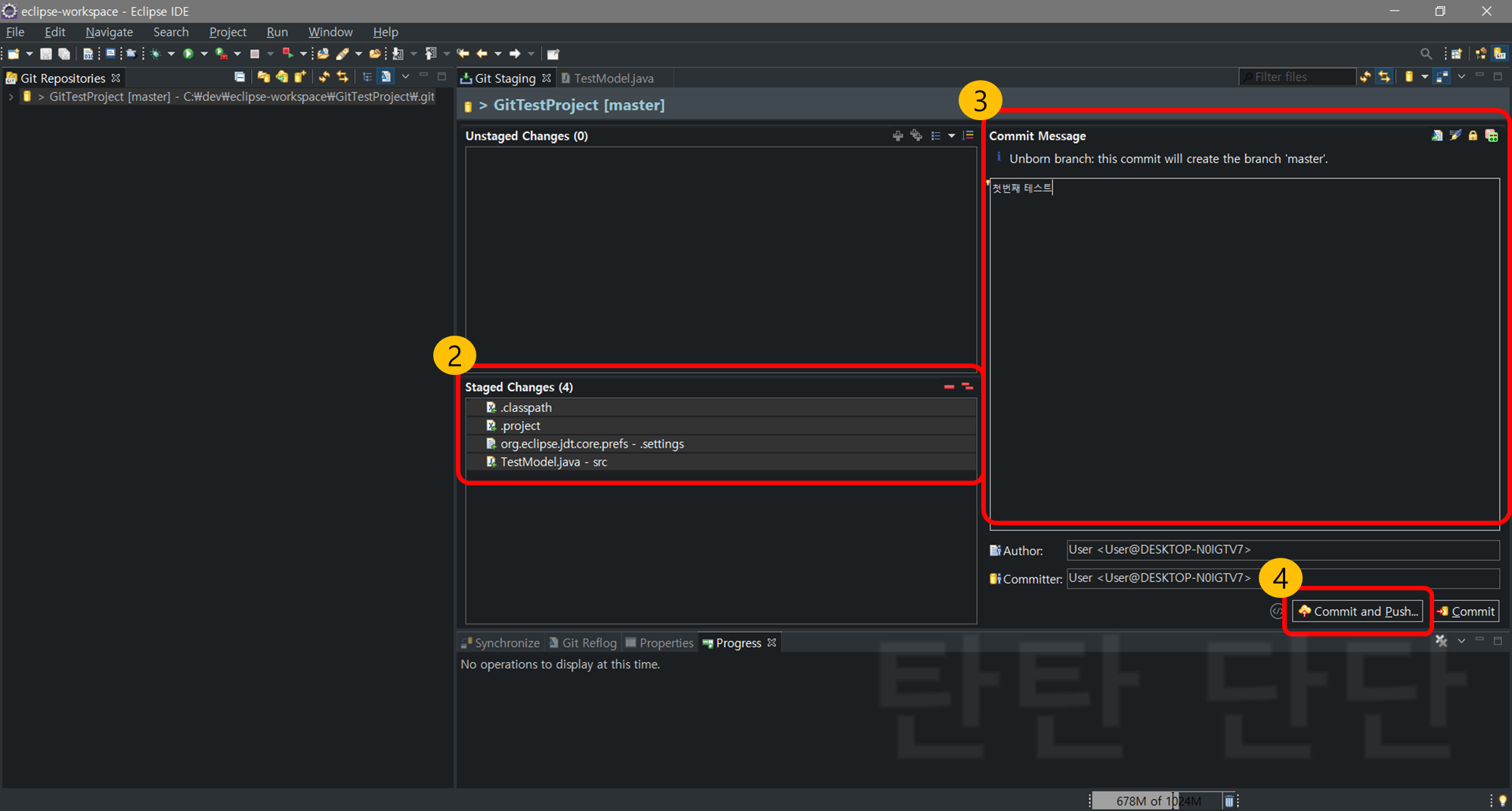Screen dimensions: 1512x811
Task: Remove all files from staged changes icon
Action: point(967,386)
